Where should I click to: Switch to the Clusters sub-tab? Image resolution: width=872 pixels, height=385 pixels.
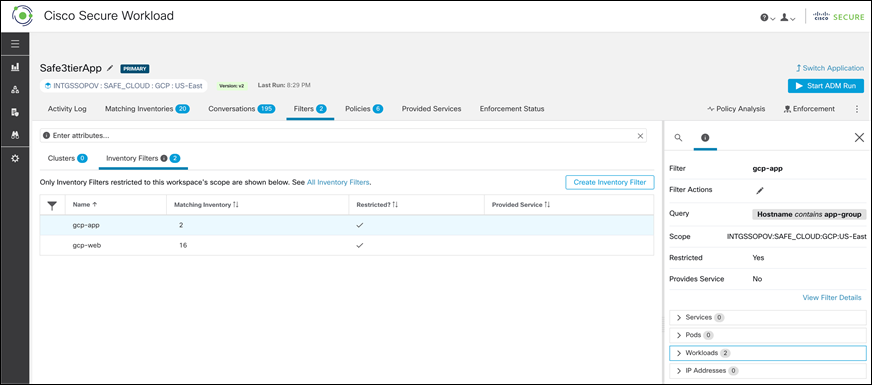[x=67, y=159]
